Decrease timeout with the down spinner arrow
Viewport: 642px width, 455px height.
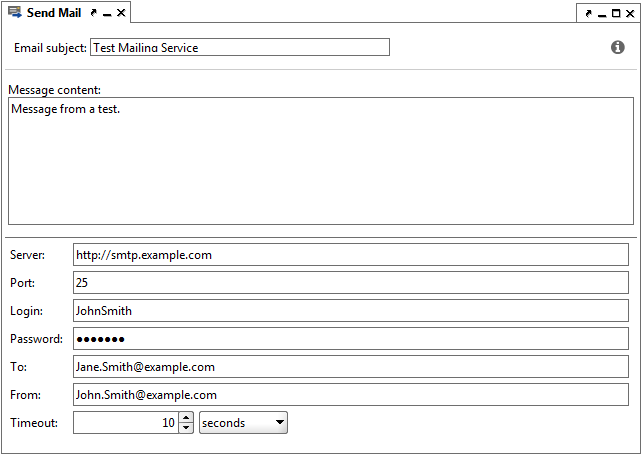point(186,428)
